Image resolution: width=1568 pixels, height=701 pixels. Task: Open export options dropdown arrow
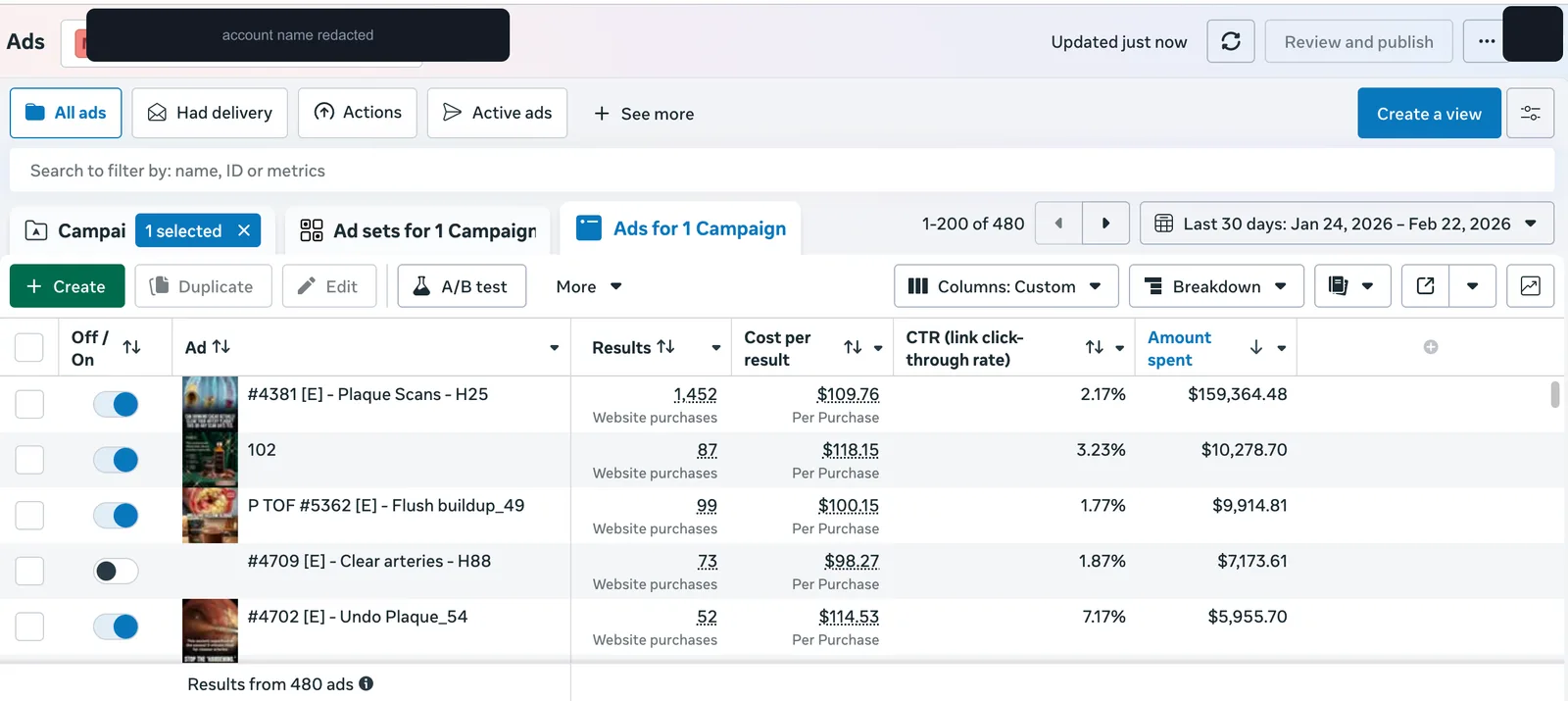1472,286
